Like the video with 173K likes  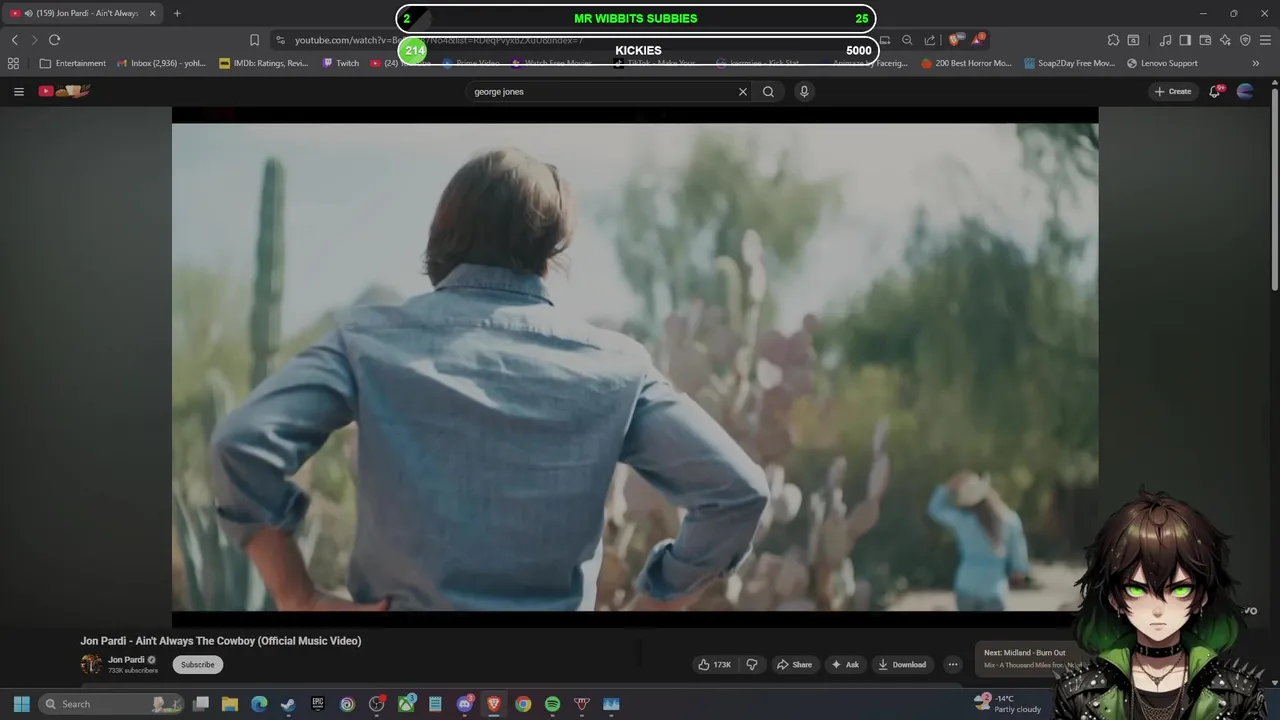pyautogui.click(x=714, y=664)
